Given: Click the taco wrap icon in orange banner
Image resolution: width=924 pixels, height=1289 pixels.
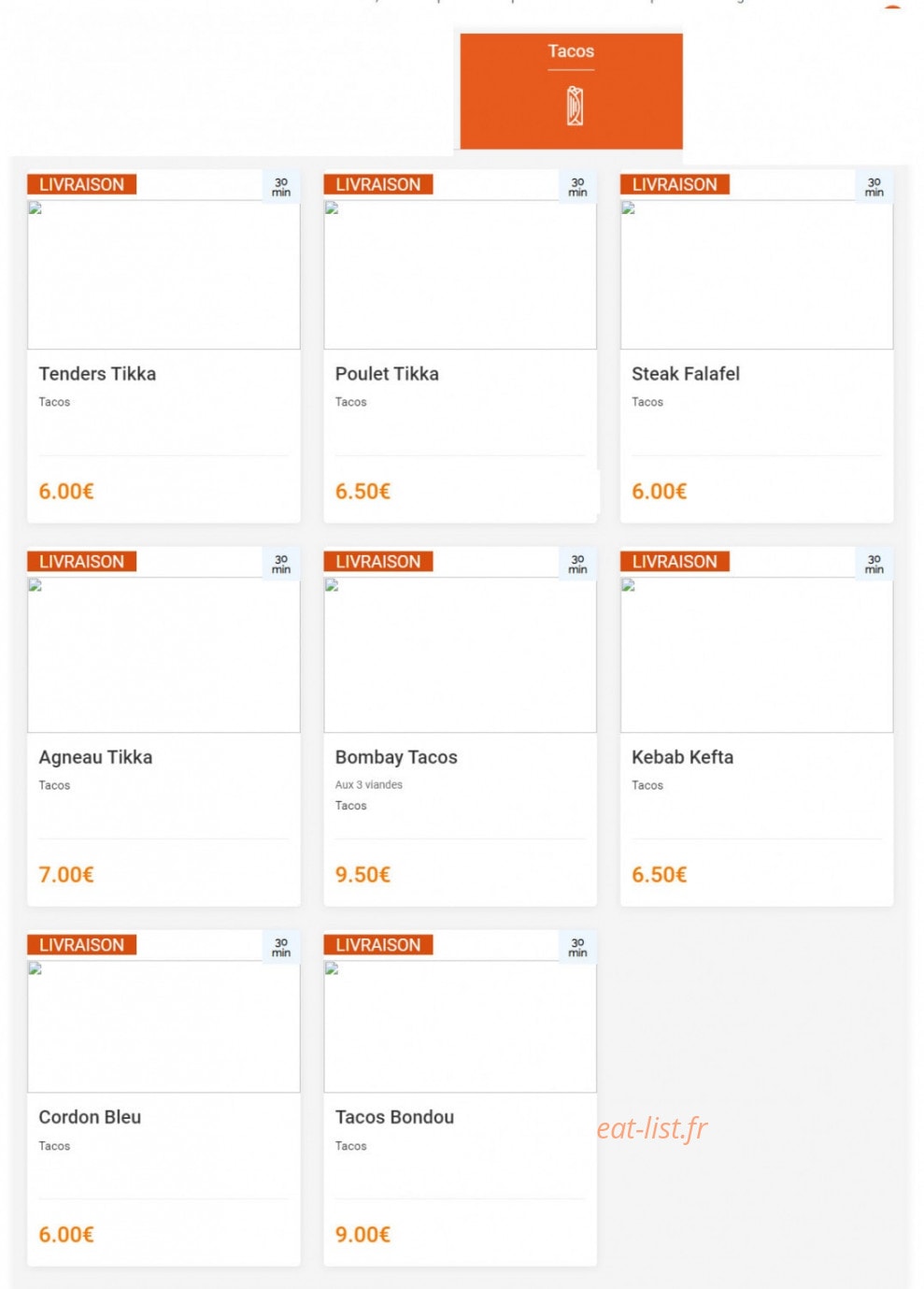Looking at the screenshot, I should [575, 106].
